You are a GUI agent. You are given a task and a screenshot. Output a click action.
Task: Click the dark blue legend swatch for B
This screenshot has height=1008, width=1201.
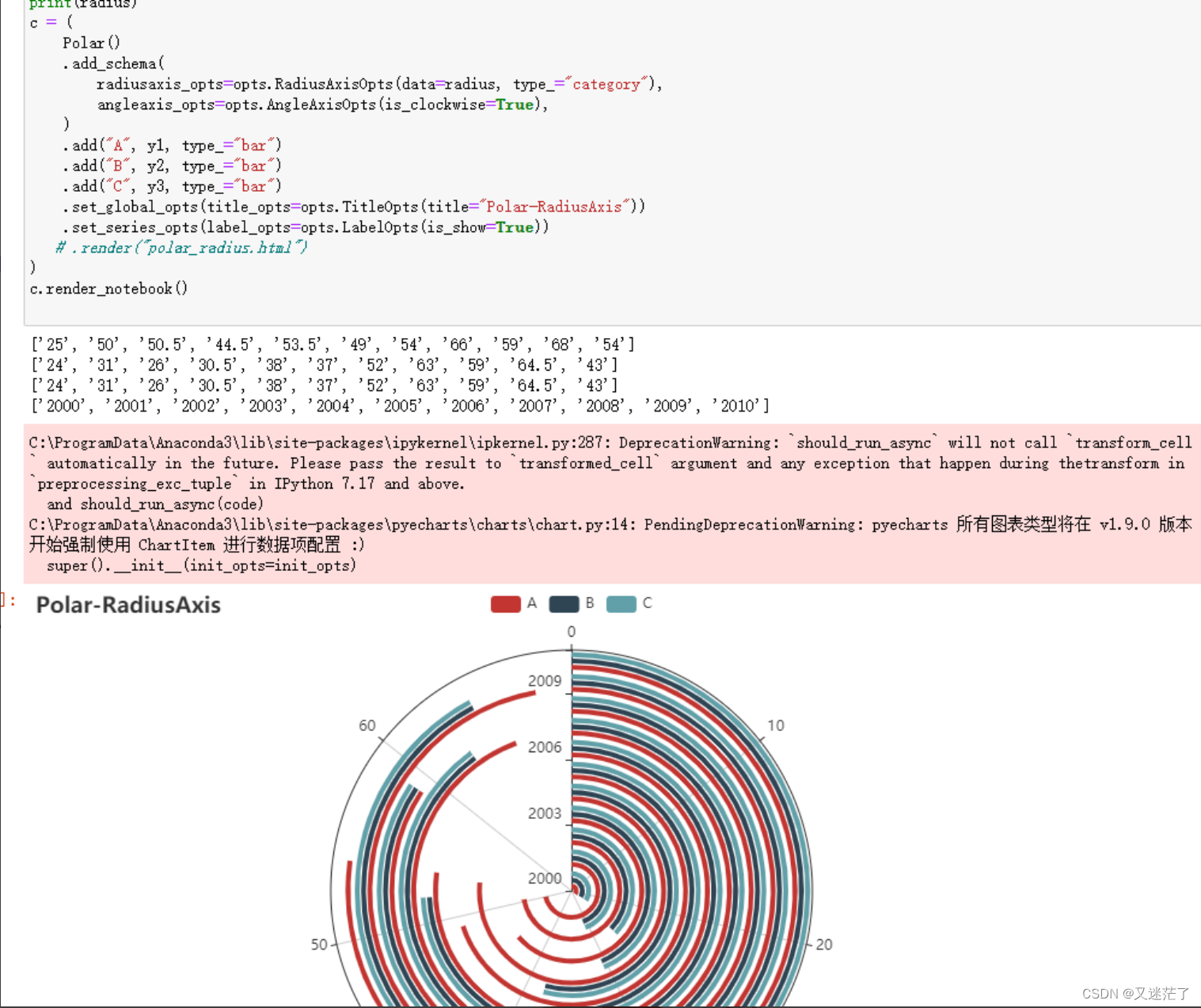[564, 603]
